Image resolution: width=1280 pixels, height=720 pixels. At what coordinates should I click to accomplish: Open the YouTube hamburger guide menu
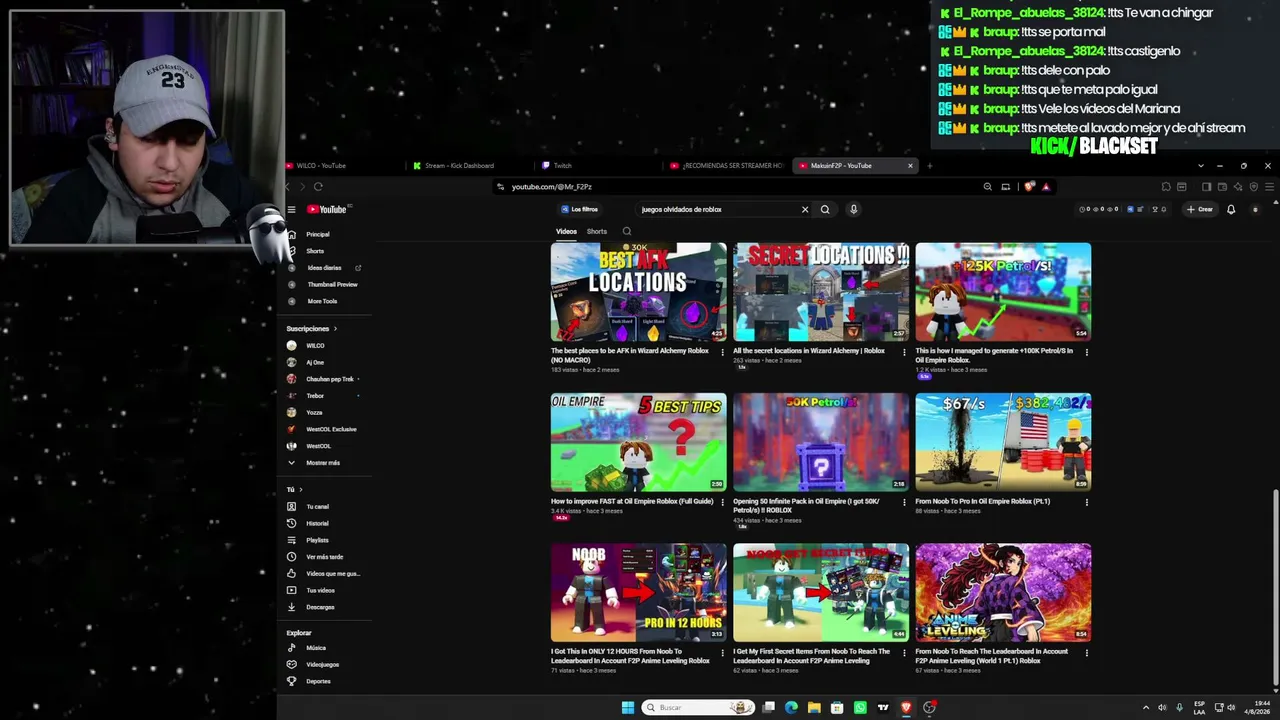pos(291,209)
